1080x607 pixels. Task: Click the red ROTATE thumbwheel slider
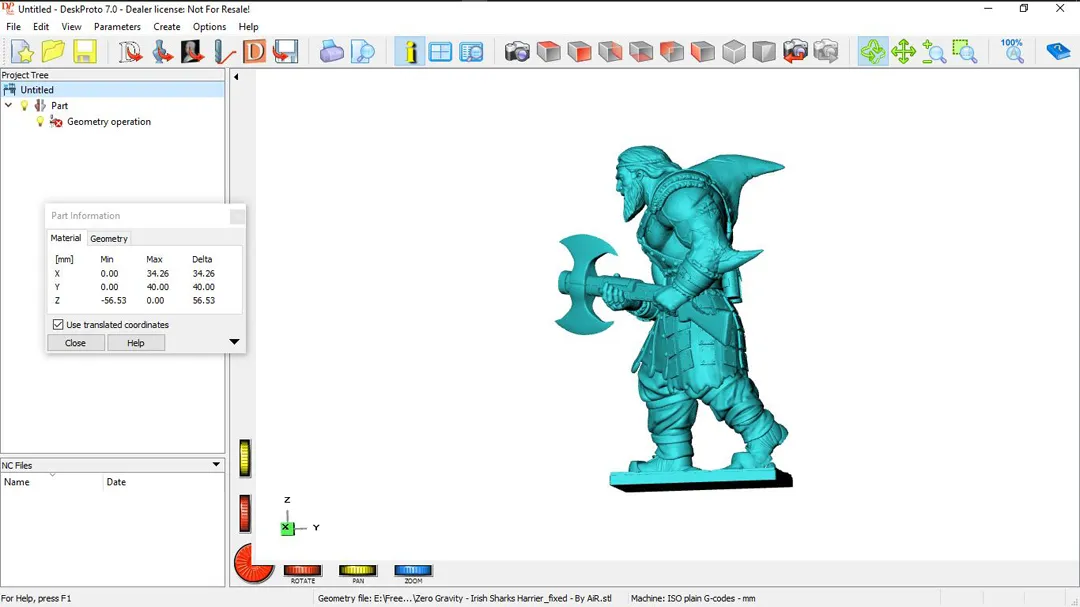(x=302, y=571)
